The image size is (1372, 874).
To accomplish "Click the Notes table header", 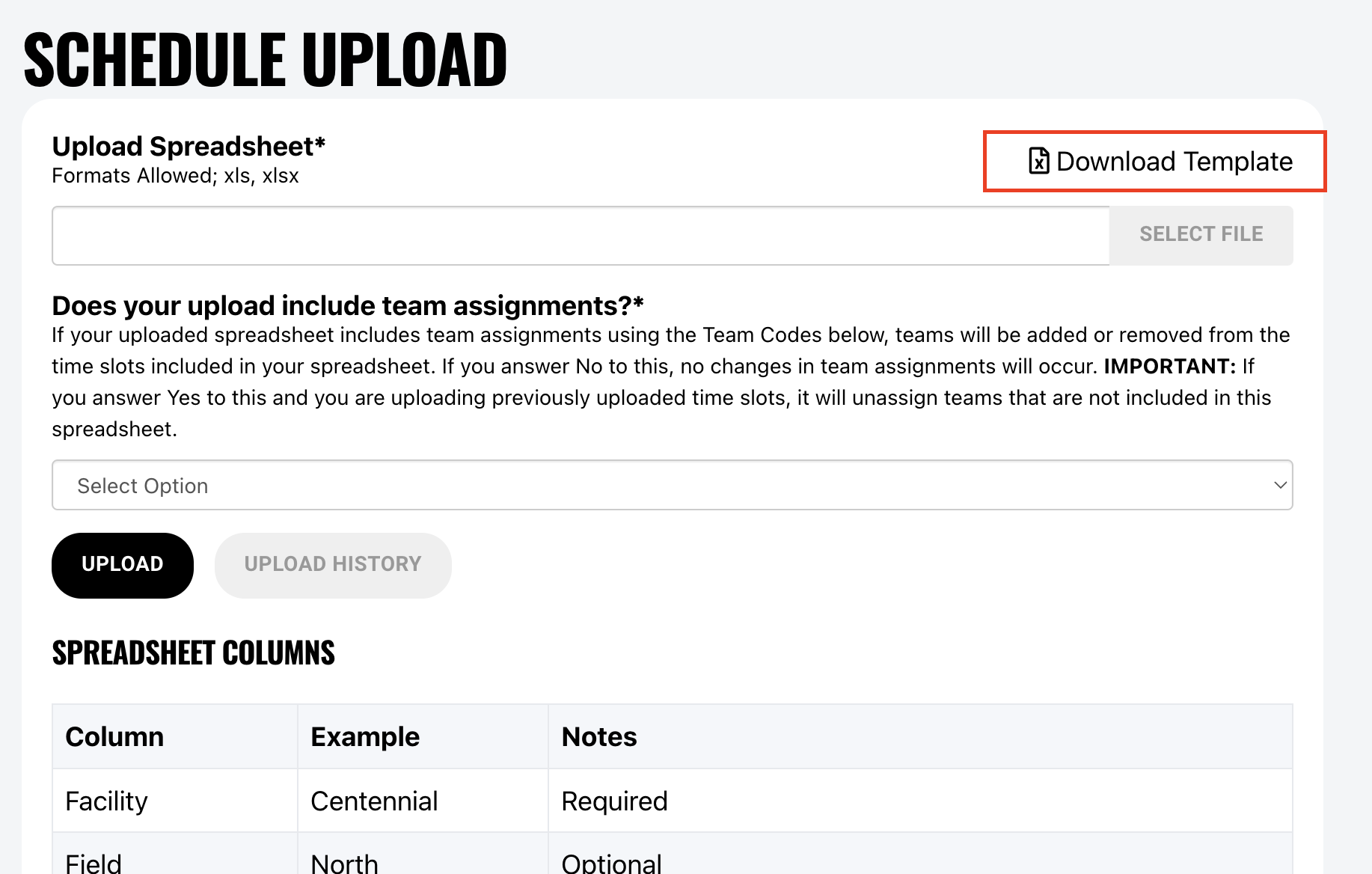I will [598, 737].
